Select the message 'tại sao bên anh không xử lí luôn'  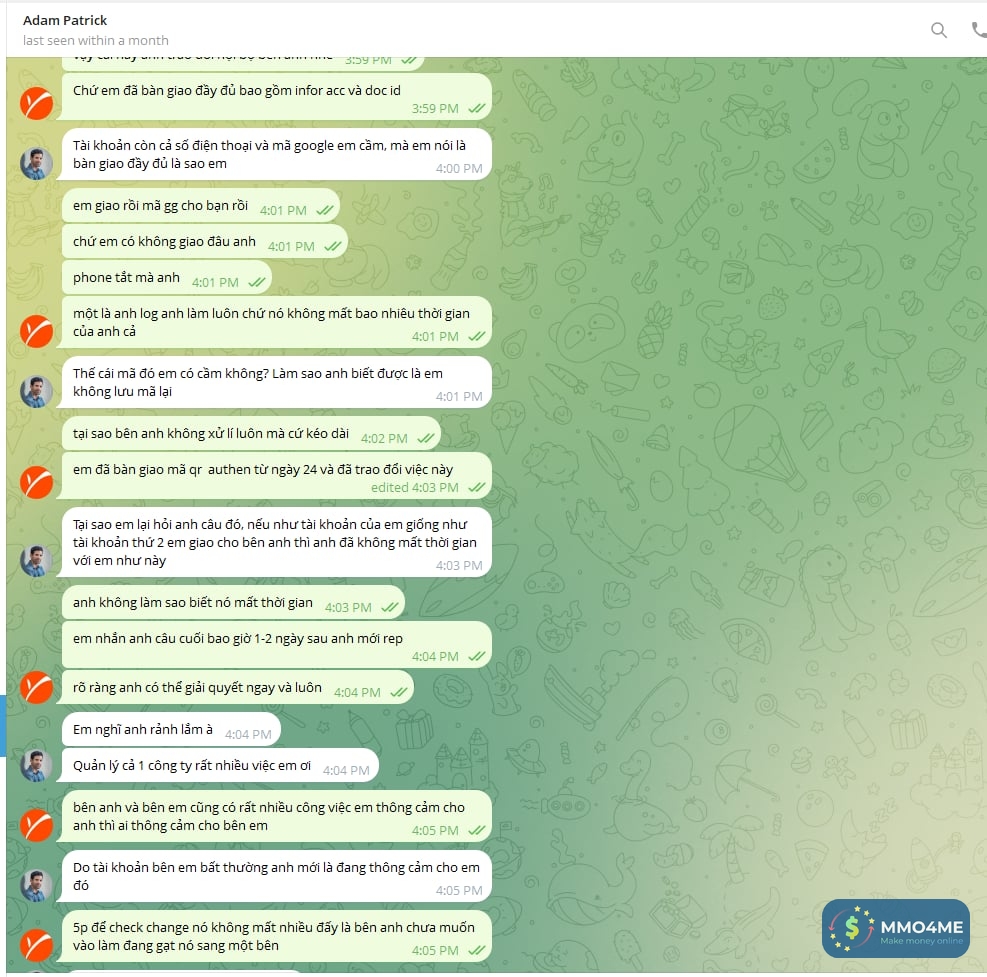pos(251,434)
